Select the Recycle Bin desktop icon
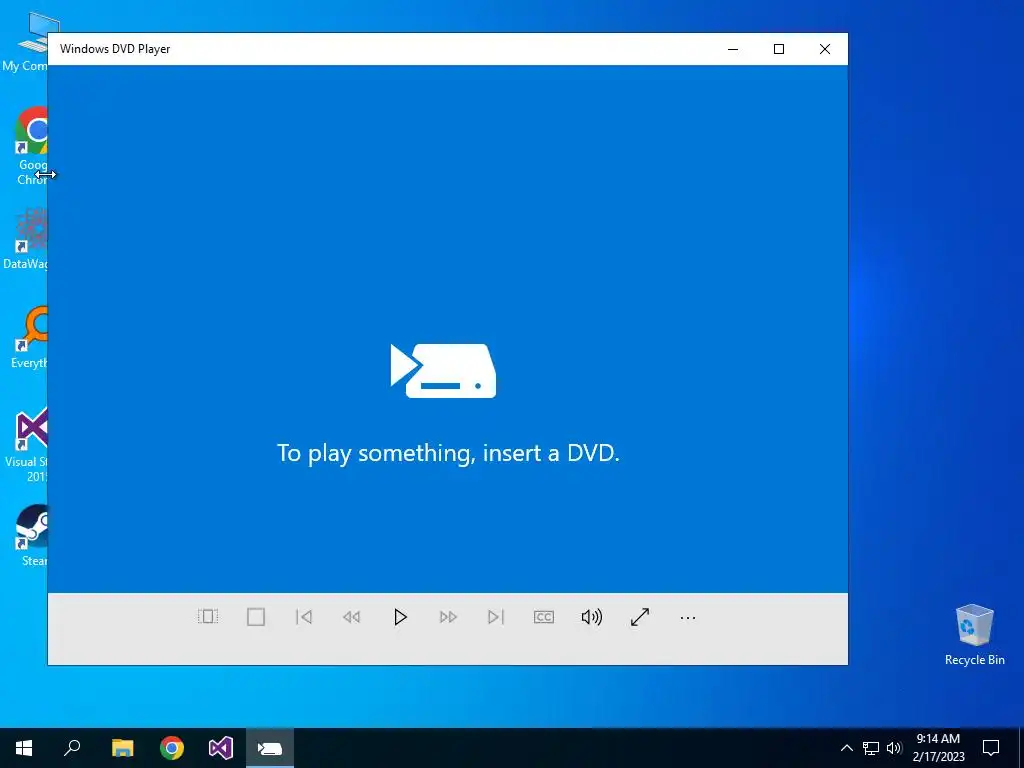 [x=974, y=635]
